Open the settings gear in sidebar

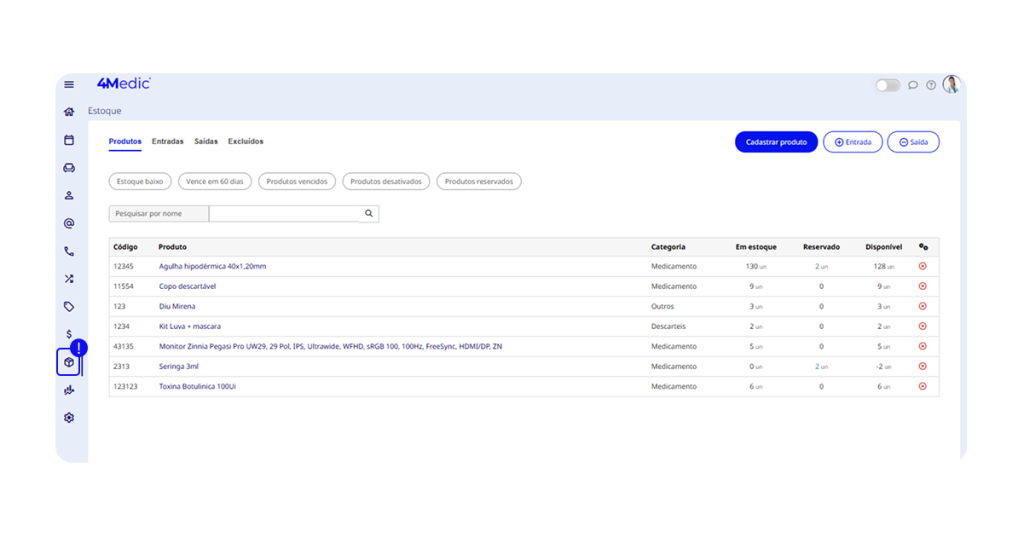click(x=69, y=418)
